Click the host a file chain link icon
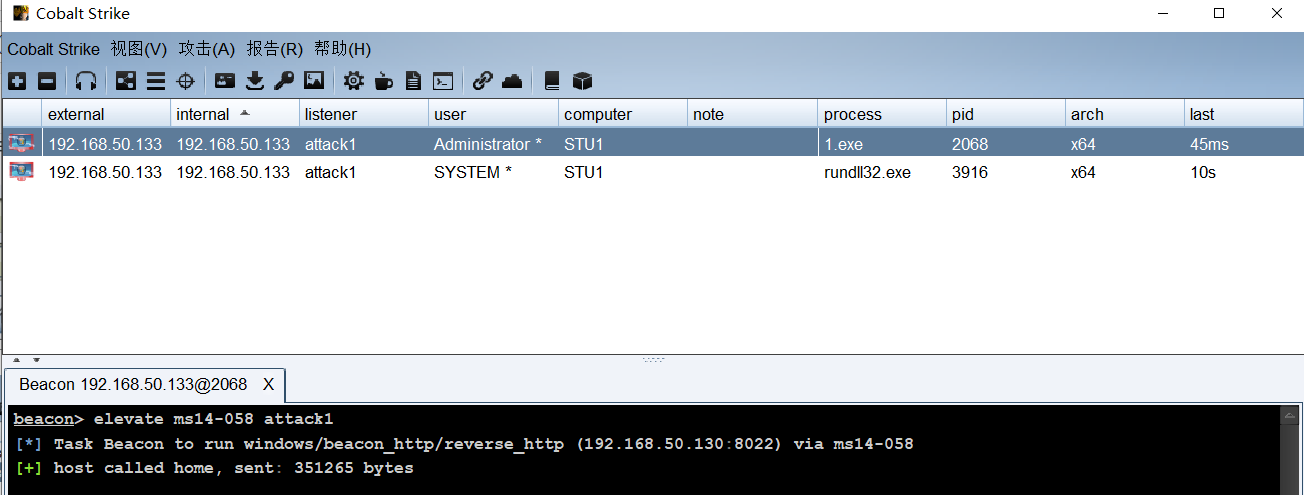The width and height of the screenshot is (1304, 495). [x=483, y=81]
